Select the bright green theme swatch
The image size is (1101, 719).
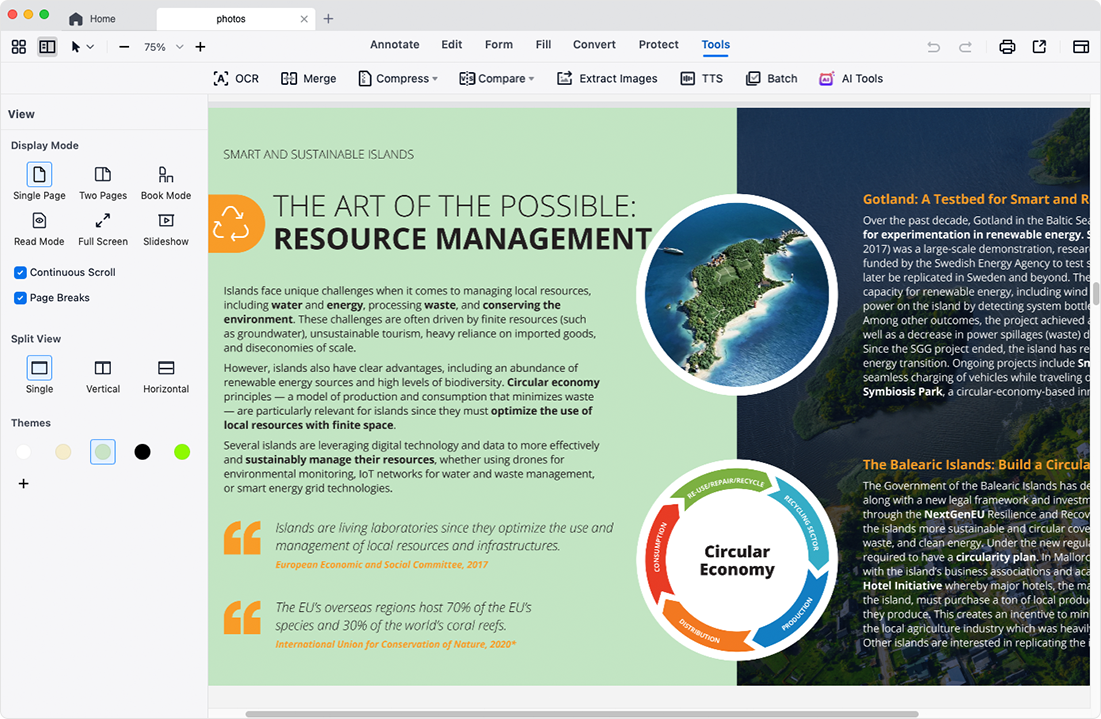pos(181,452)
